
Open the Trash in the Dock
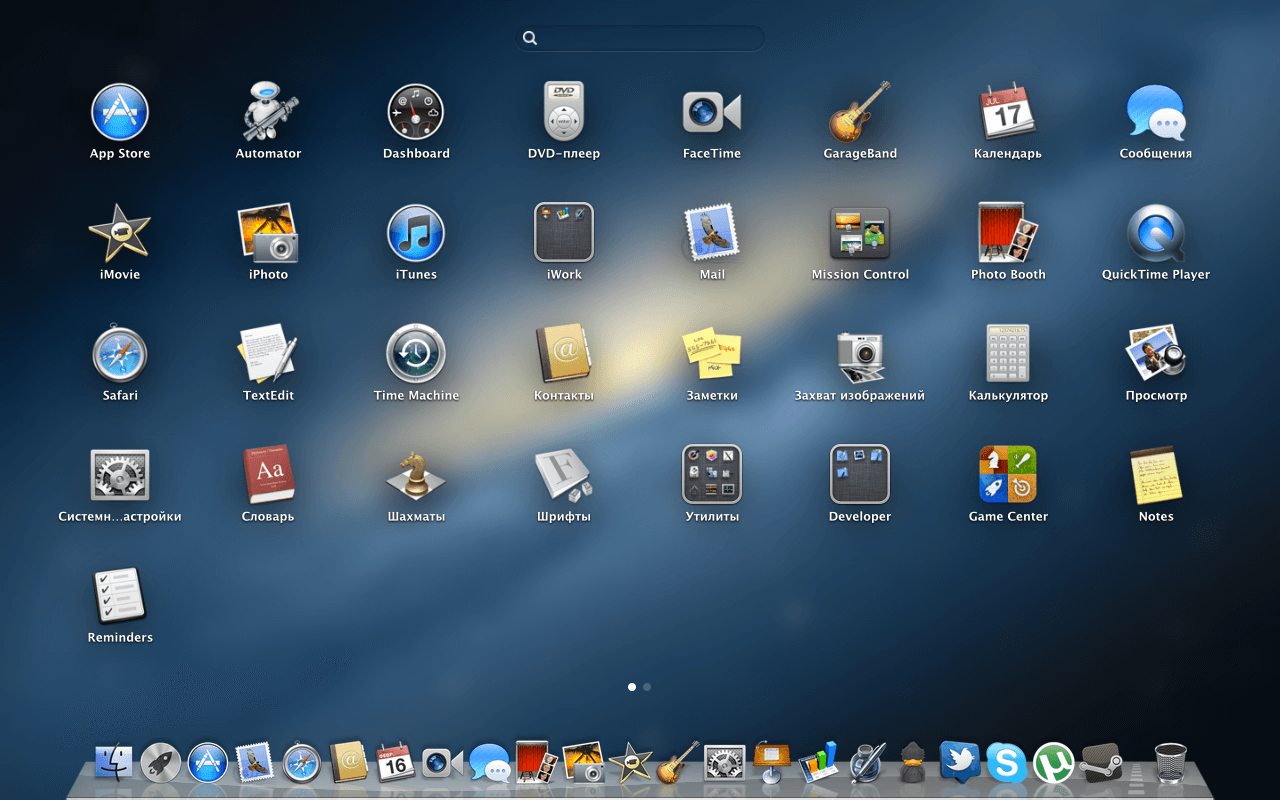coord(1170,763)
